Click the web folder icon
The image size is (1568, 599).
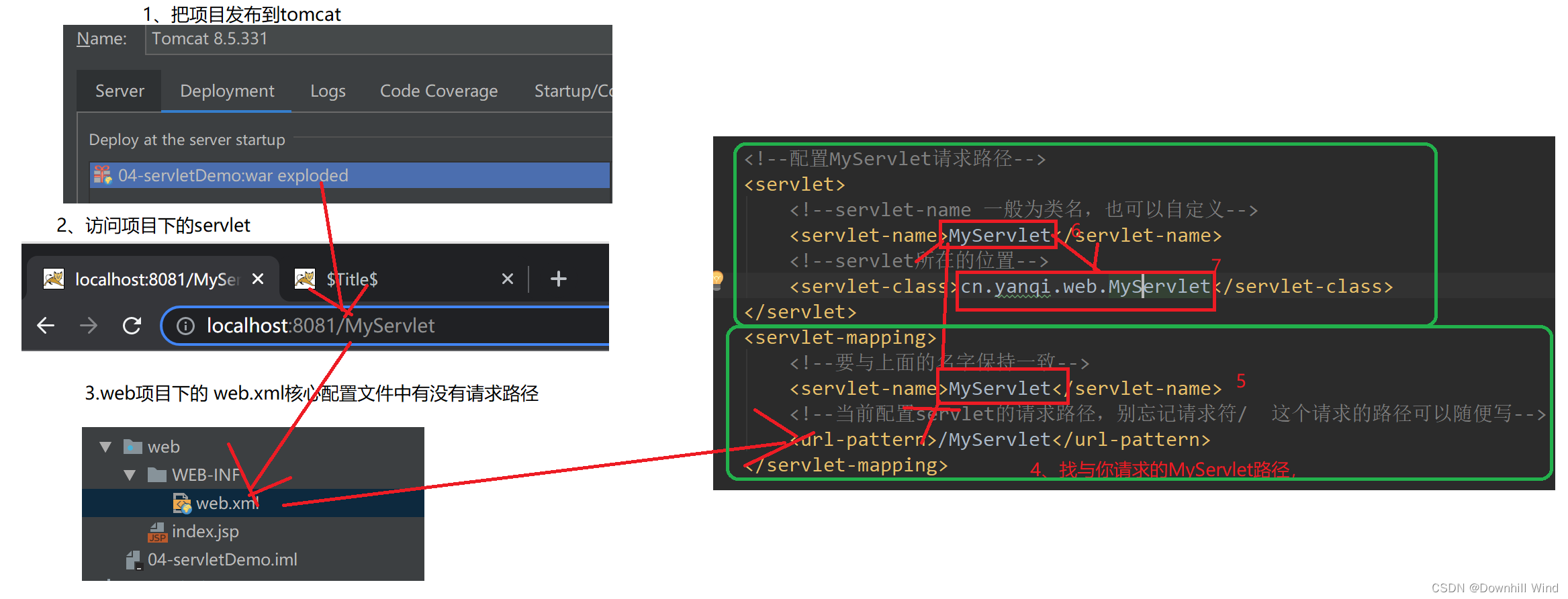coord(133,447)
